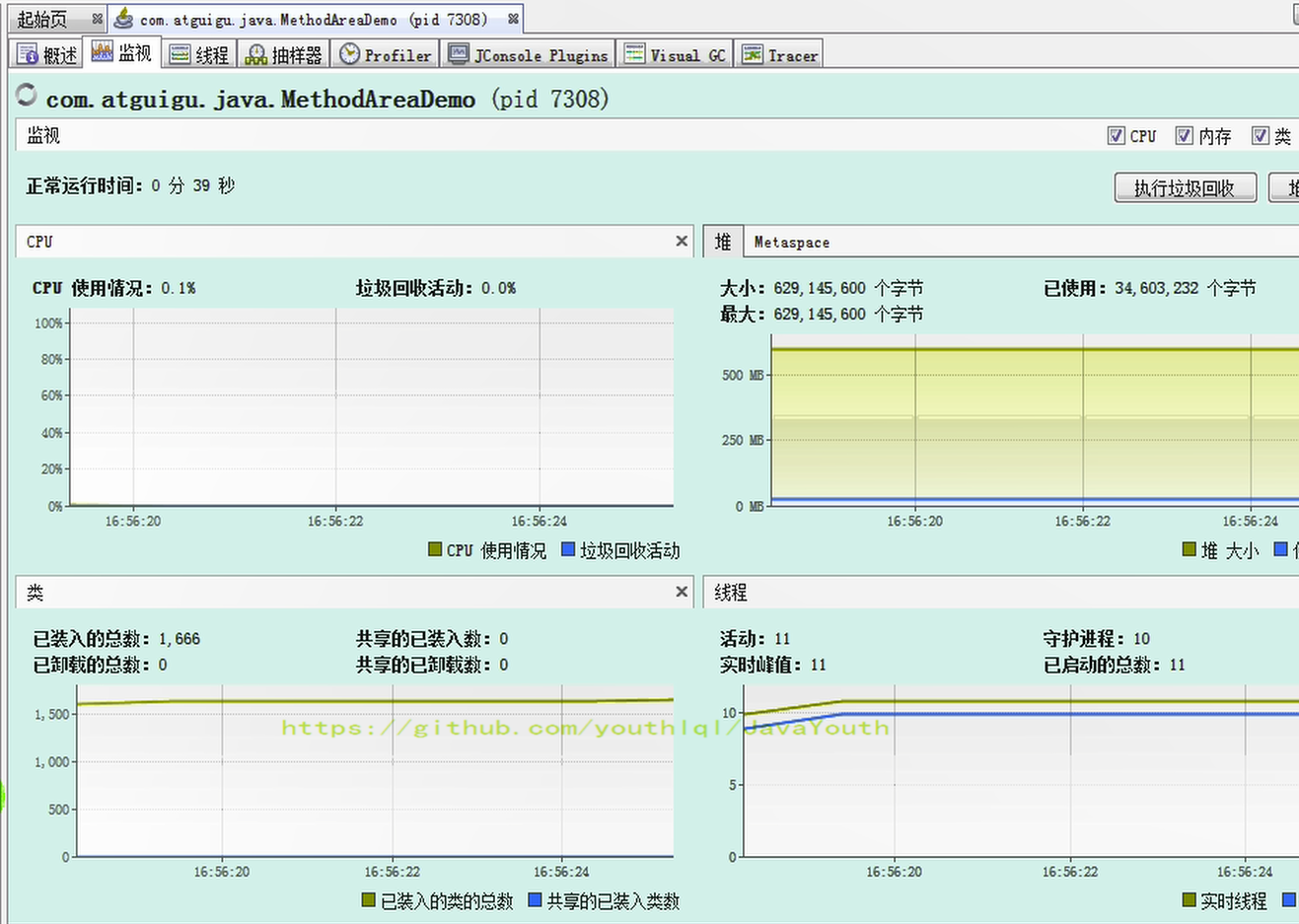Click the Java icon on MethodAreaDemo tab
The image size is (1299, 924).
[x=124, y=18]
